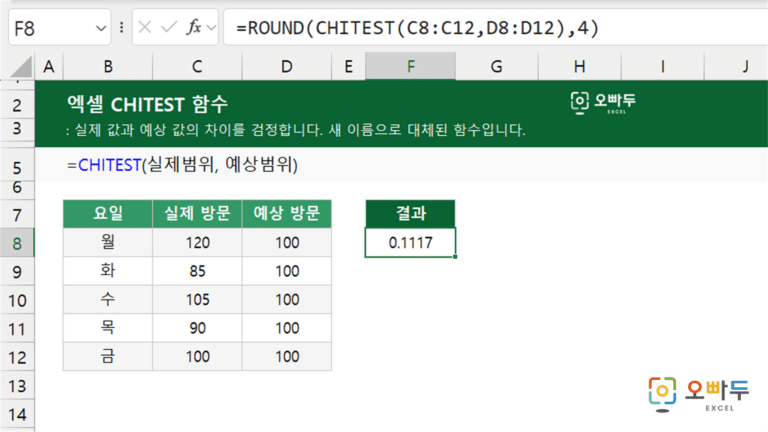Select column B header

(108, 66)
